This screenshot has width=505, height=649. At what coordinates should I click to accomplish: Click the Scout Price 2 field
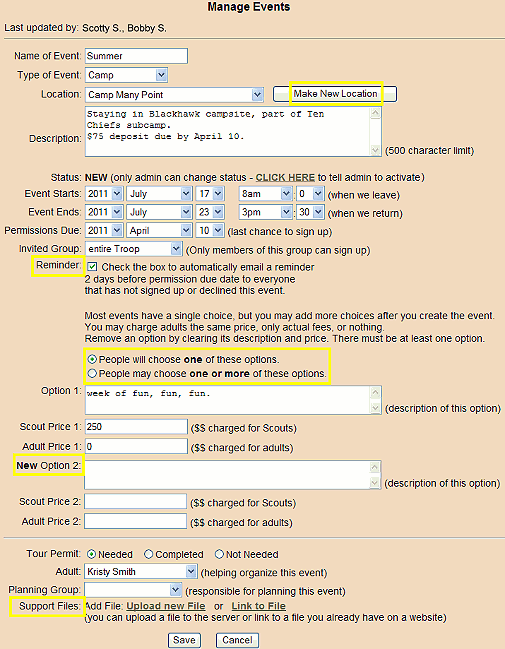pyautogui.click(x=135, y=501)
